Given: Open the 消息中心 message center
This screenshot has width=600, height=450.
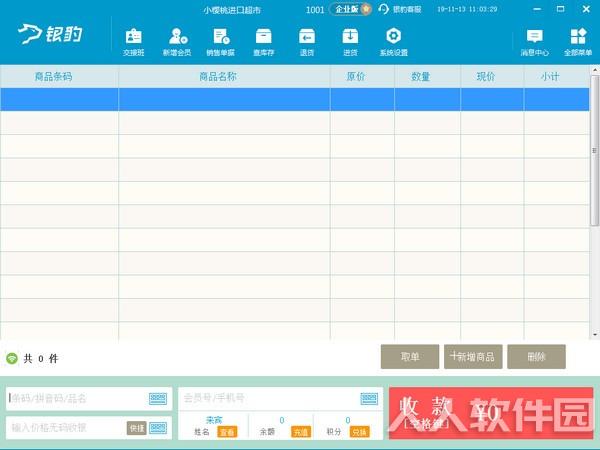Looking at the screenshot, I should click(x=535, y=43).
